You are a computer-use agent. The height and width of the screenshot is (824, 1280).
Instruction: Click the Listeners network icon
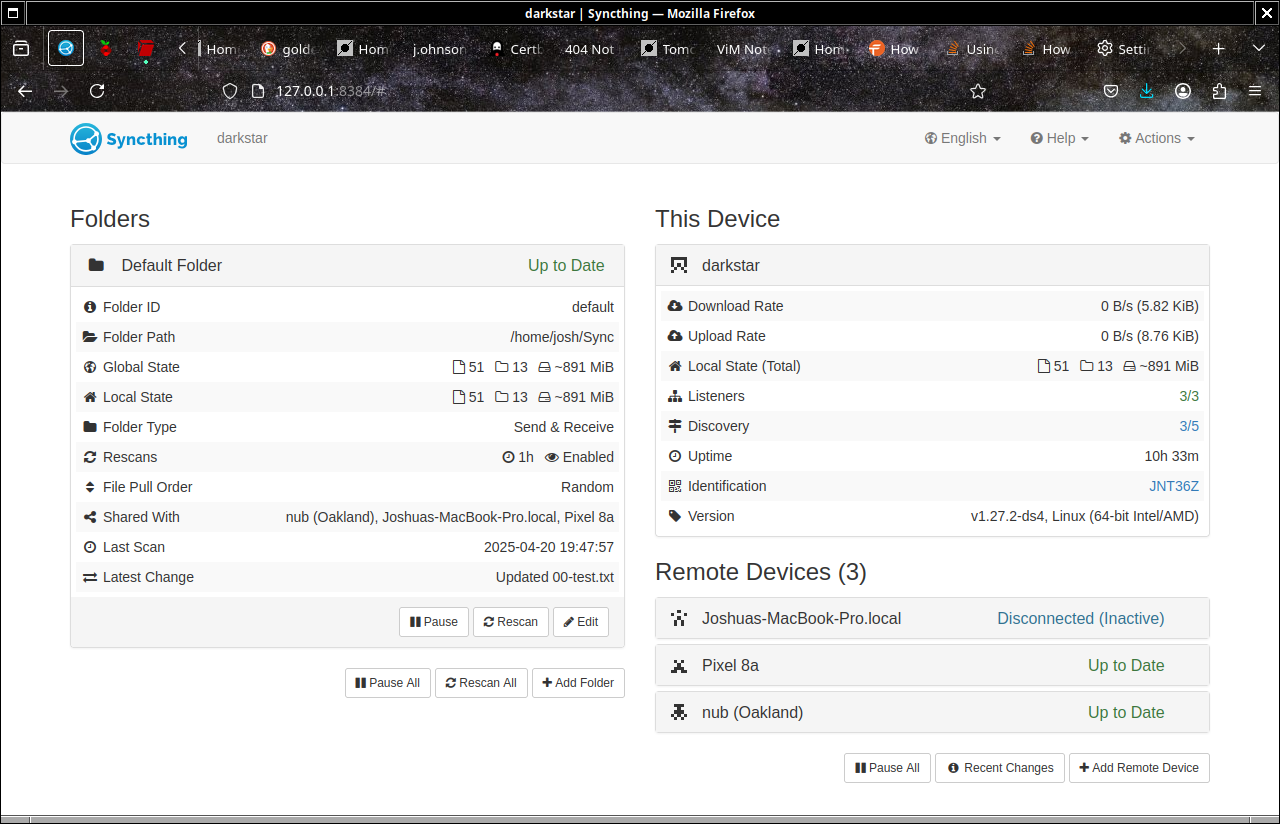coord(675,396)
